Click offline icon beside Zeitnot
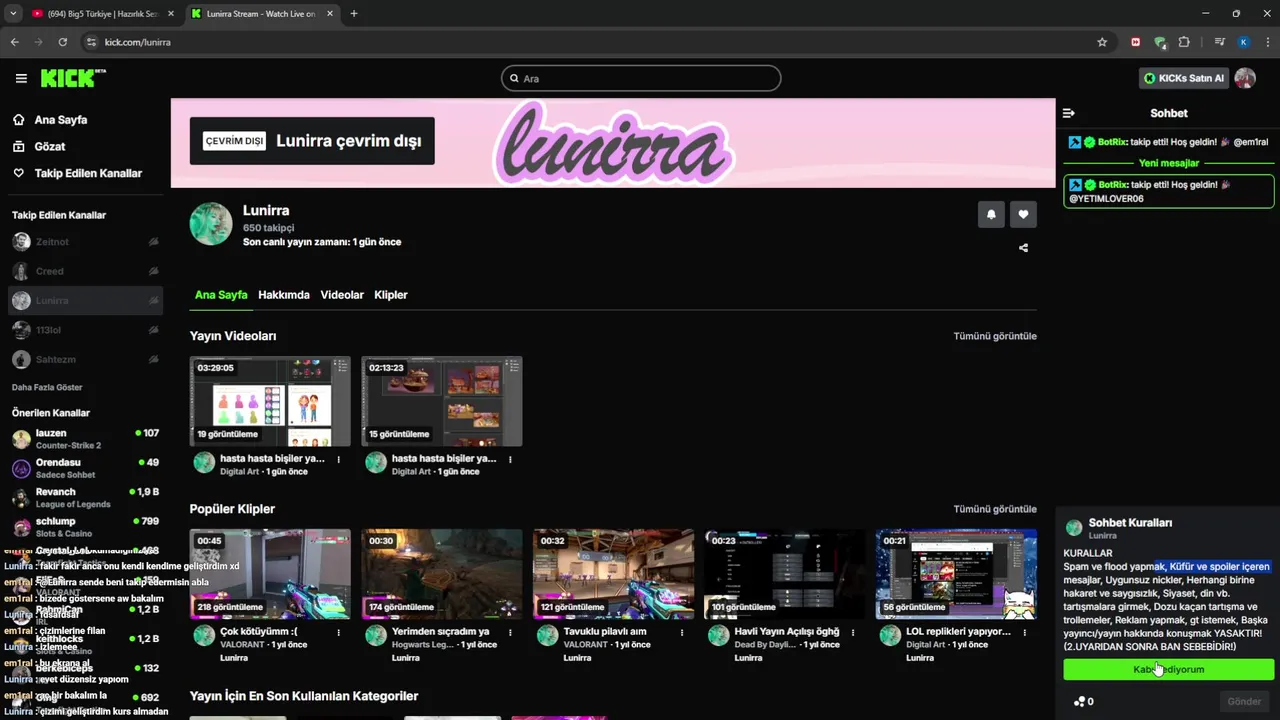This screenshot has width=1280, height=720. tap(154, 242)
